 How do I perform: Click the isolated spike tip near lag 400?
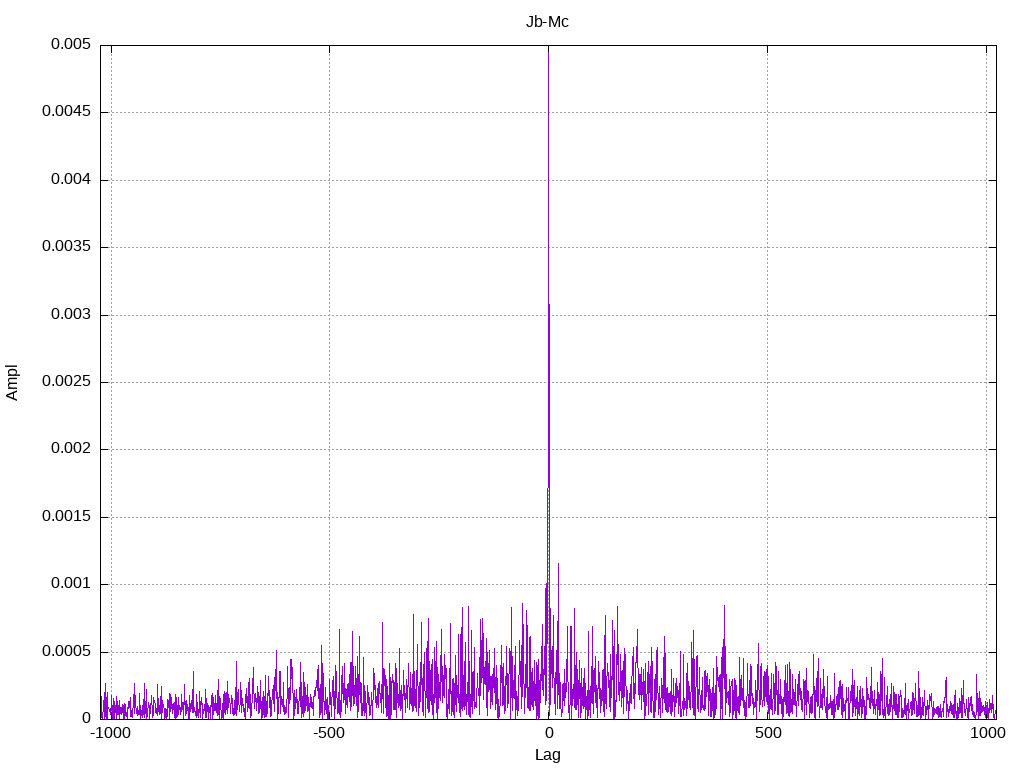point(724,606)
